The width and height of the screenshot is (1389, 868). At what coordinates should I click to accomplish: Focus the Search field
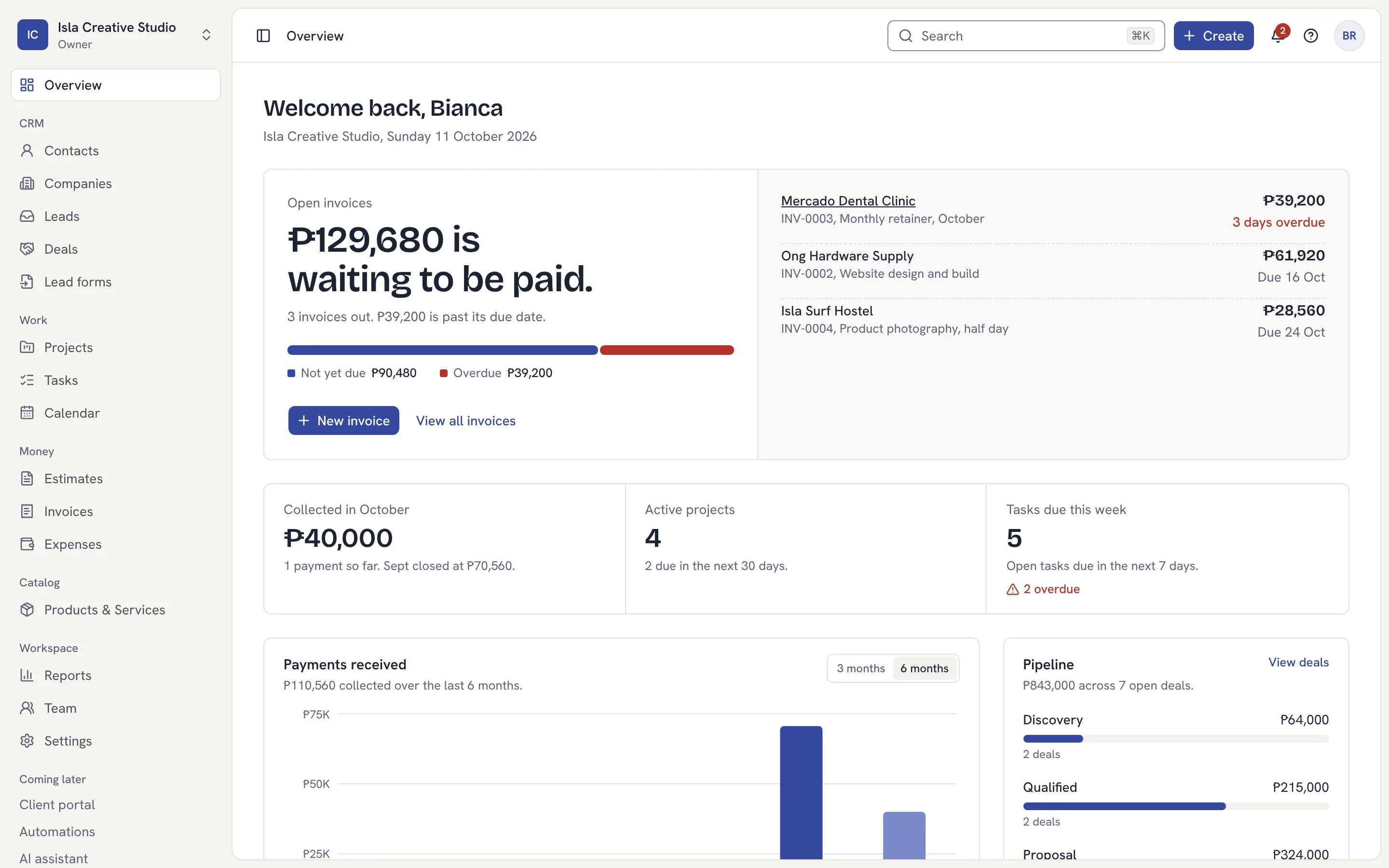click(1026, 36)
